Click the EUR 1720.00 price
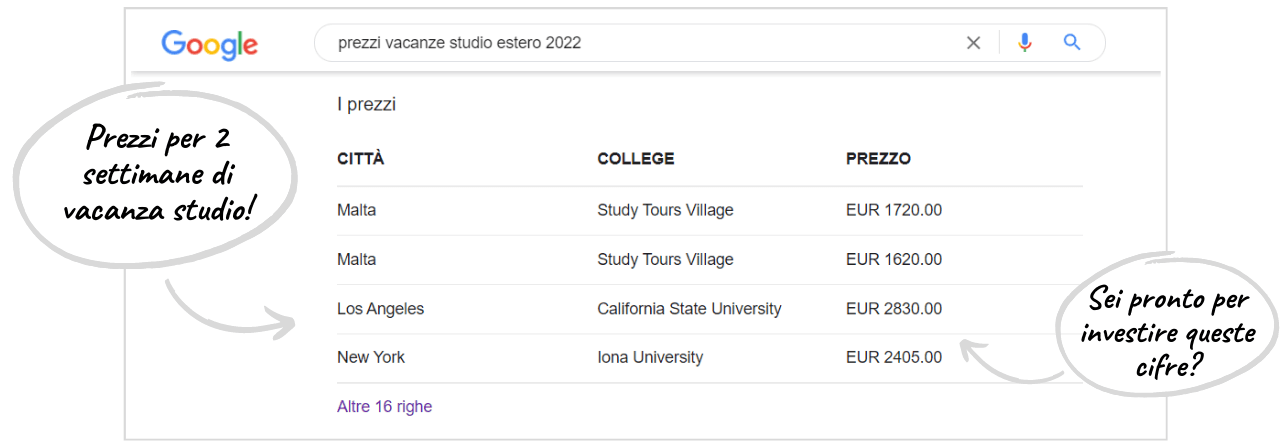 point(893,210)
